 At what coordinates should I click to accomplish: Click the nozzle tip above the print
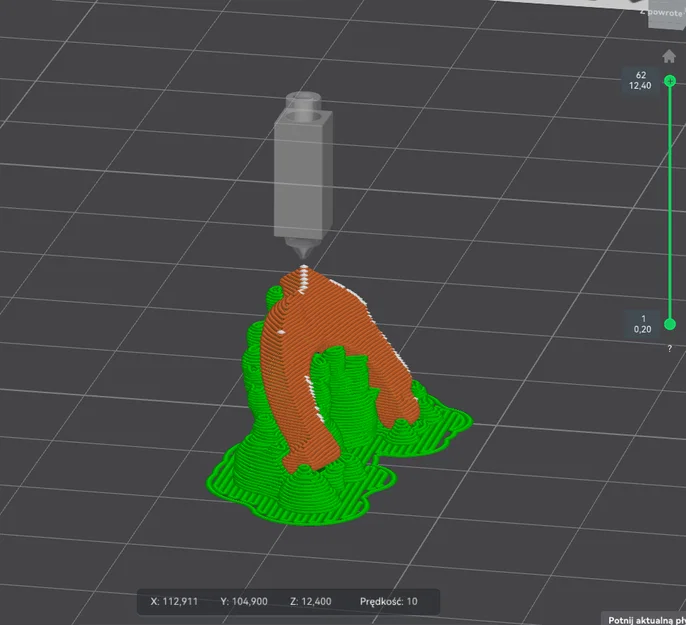point(303,254)
